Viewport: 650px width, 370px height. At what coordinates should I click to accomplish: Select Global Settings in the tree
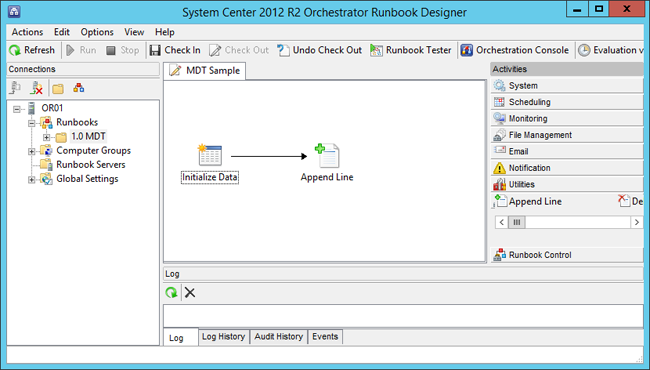[x=87, y=179]
